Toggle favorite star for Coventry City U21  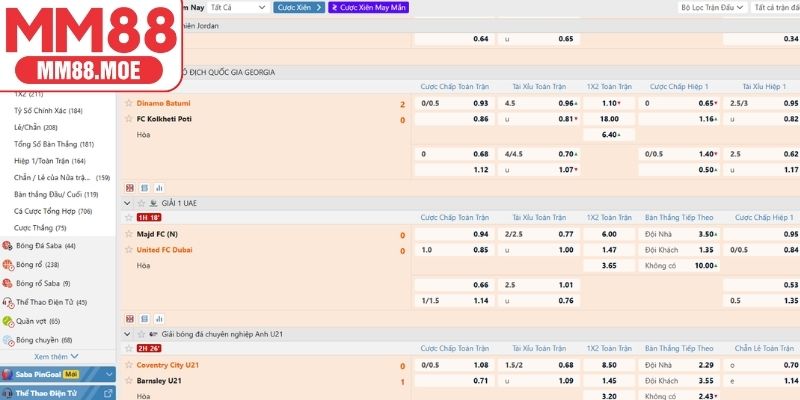(128, 364)
